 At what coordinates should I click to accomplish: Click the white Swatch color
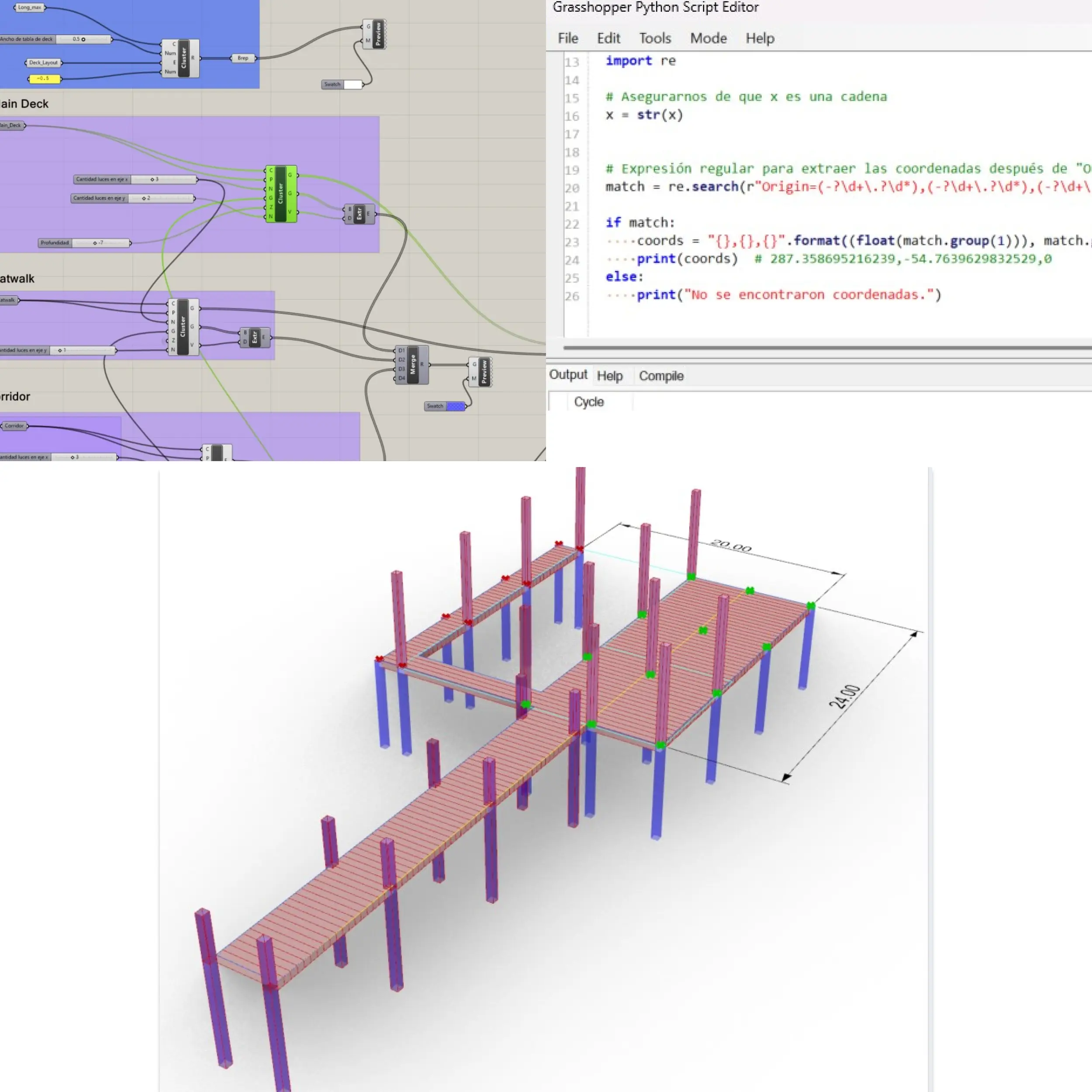(x=352, y=85)
